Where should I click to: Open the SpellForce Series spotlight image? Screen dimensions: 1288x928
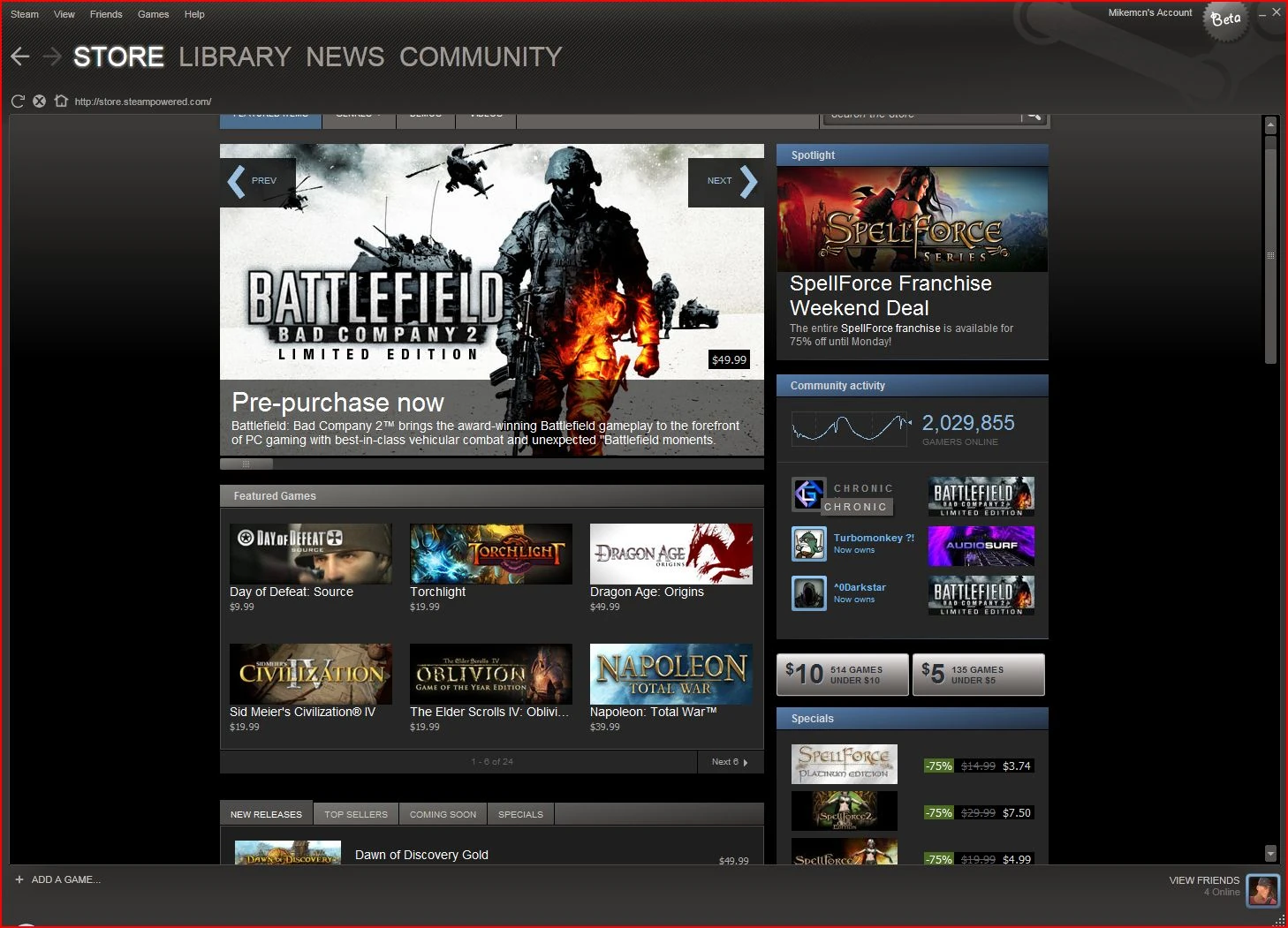pos(913,219)
